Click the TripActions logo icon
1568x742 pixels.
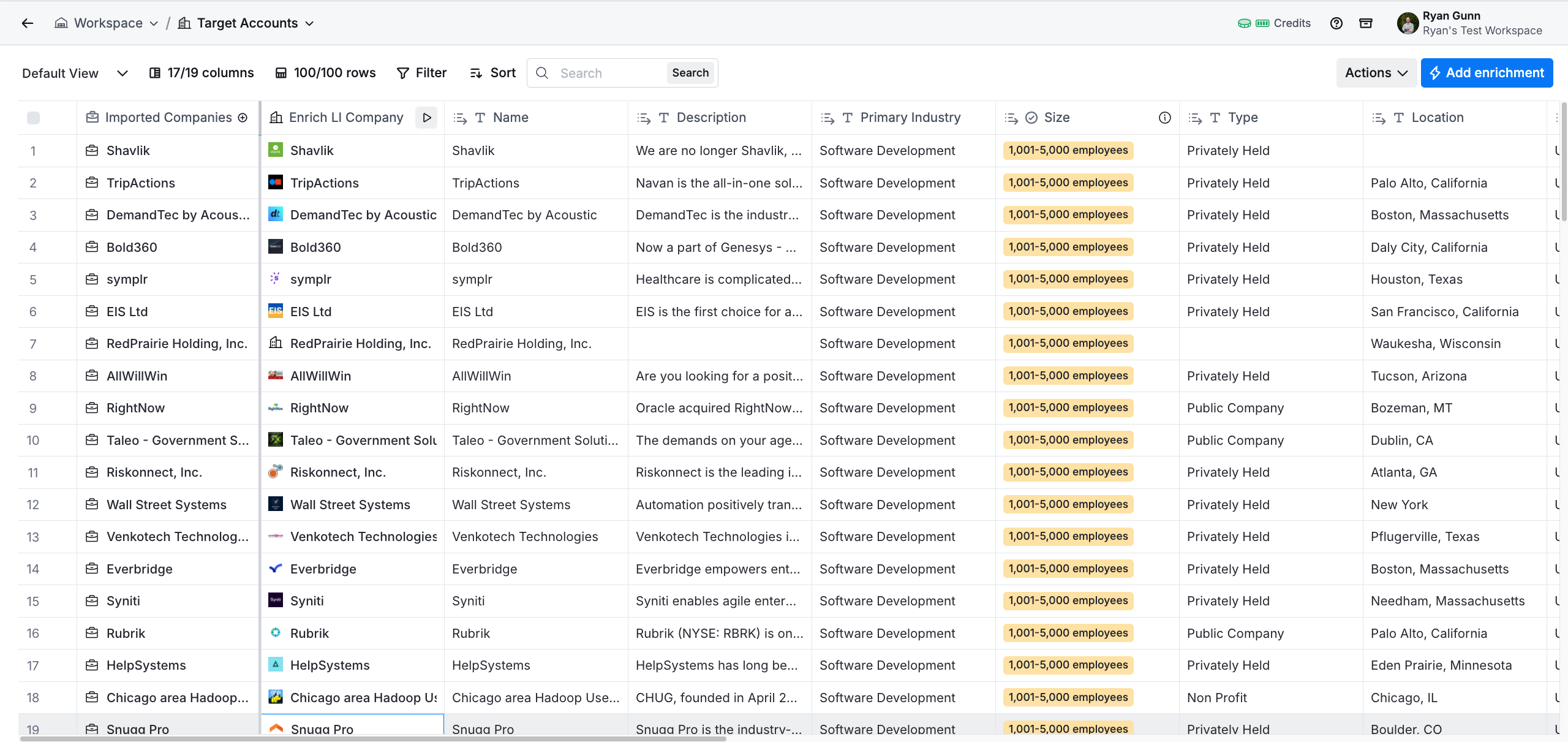[276, 183]
